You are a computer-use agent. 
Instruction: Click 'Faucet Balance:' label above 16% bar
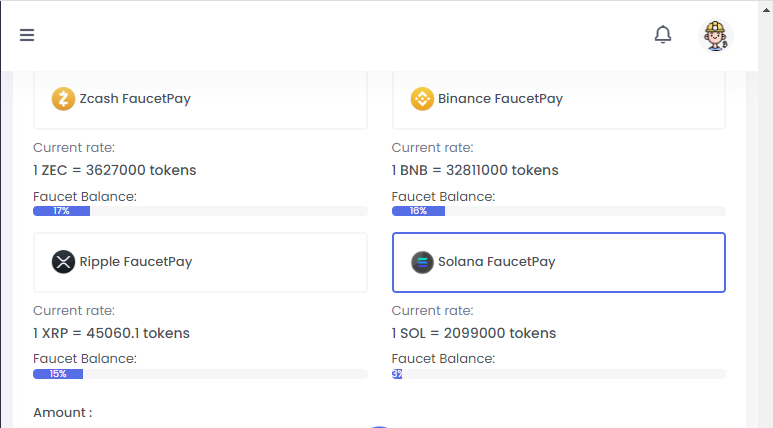[x=443, y=196]
